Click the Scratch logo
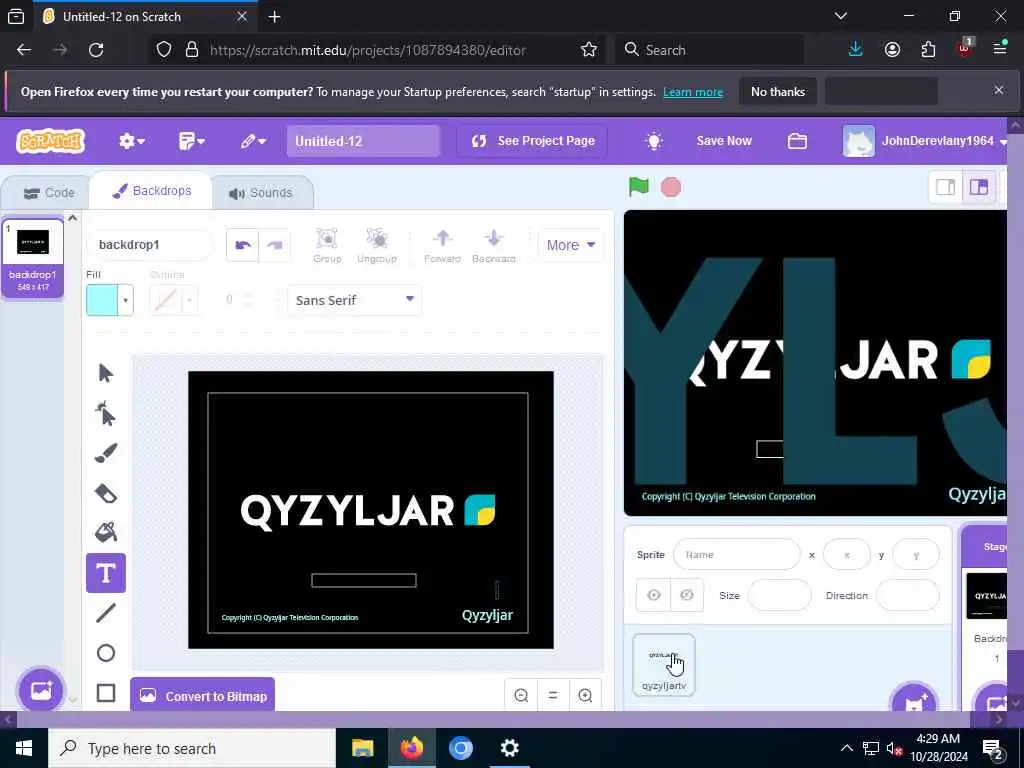 [50, 140]
